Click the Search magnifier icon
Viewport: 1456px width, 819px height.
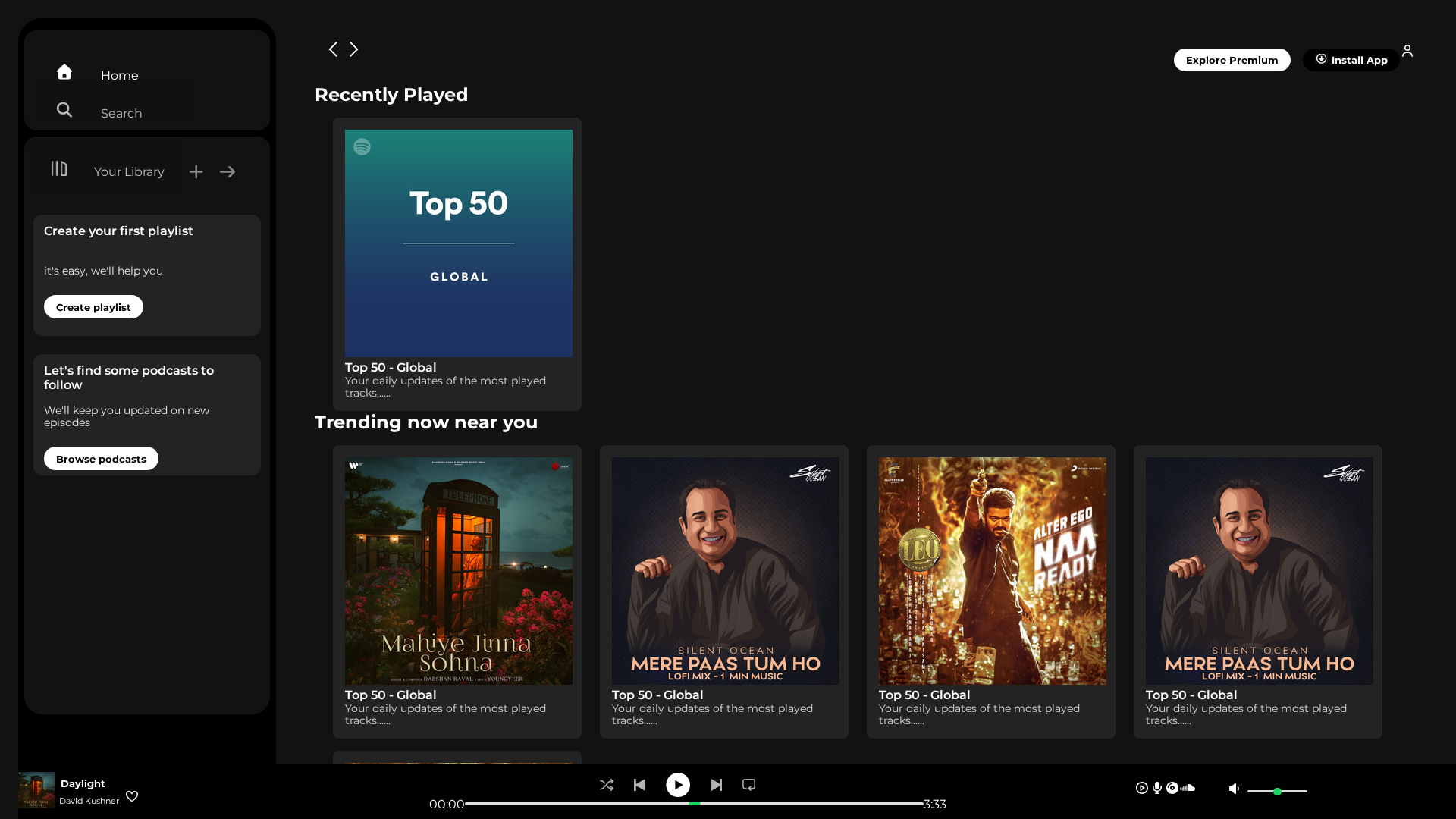[64, 110]
